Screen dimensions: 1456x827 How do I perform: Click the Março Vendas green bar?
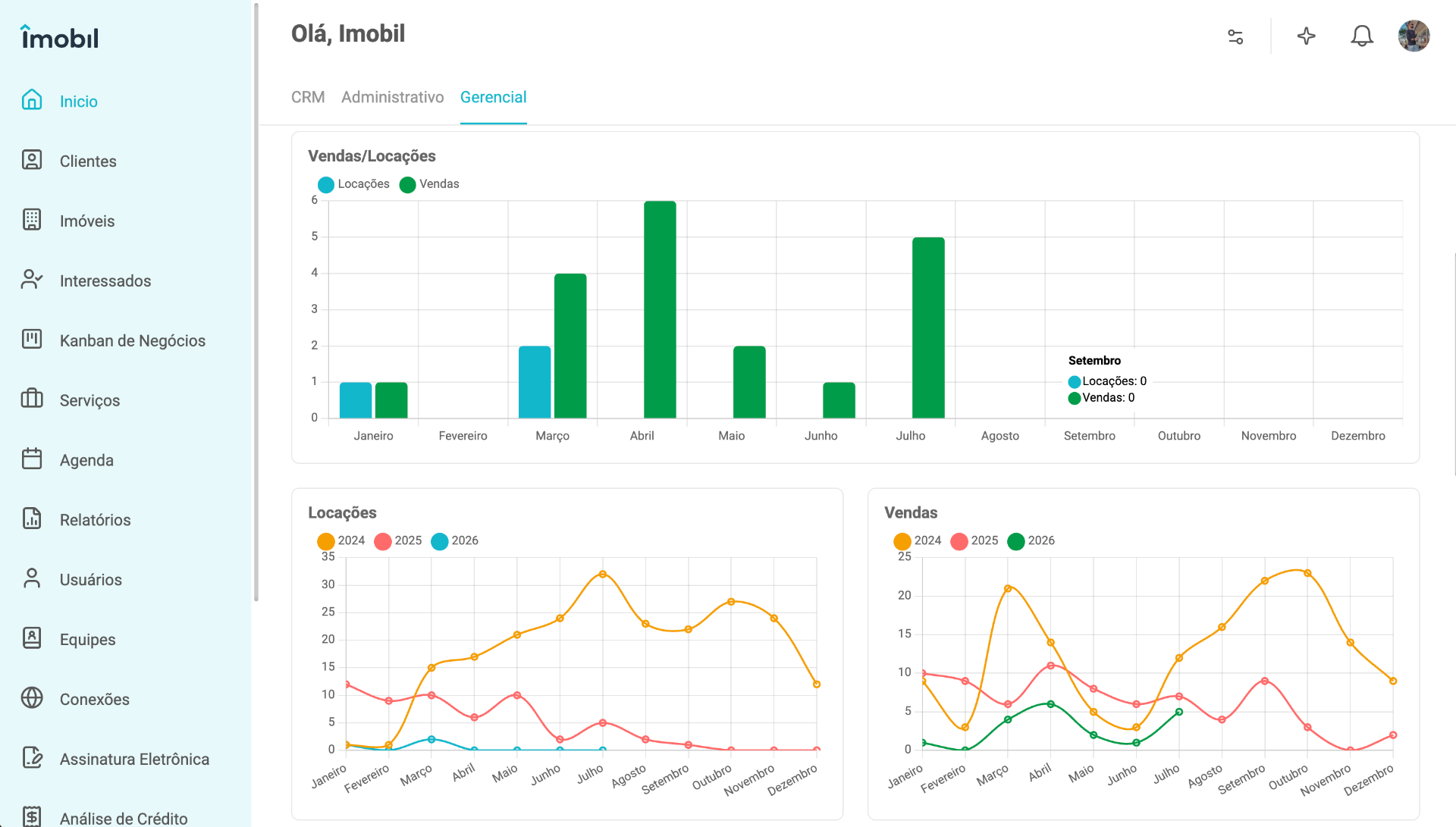coord(570,346)
